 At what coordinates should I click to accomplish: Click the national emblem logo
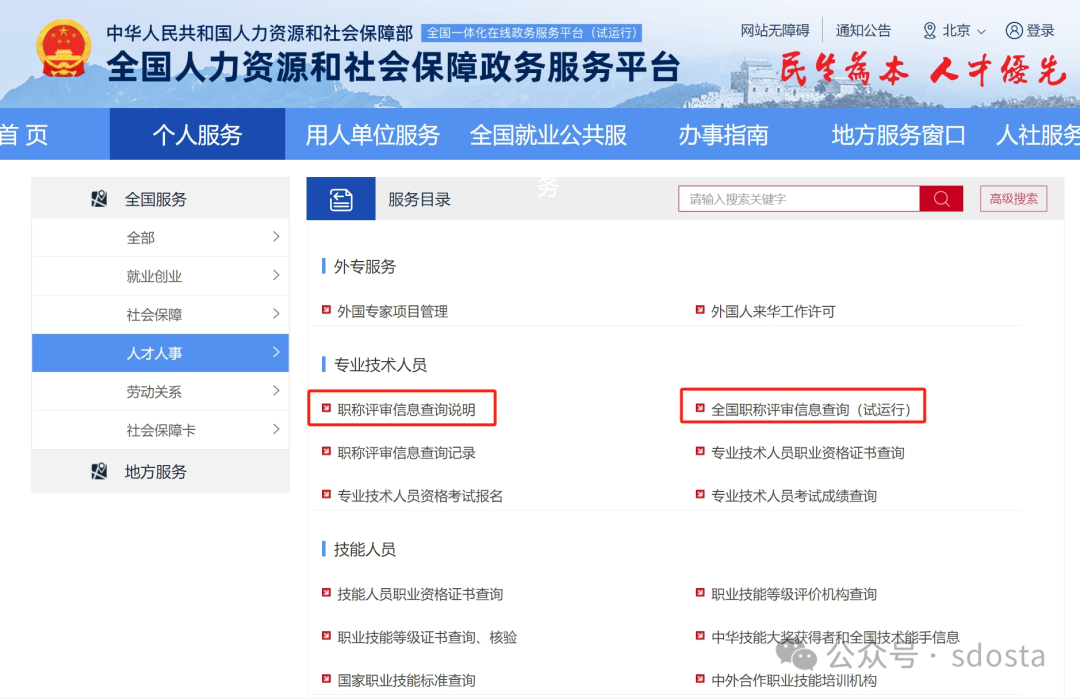coord(63,48)
